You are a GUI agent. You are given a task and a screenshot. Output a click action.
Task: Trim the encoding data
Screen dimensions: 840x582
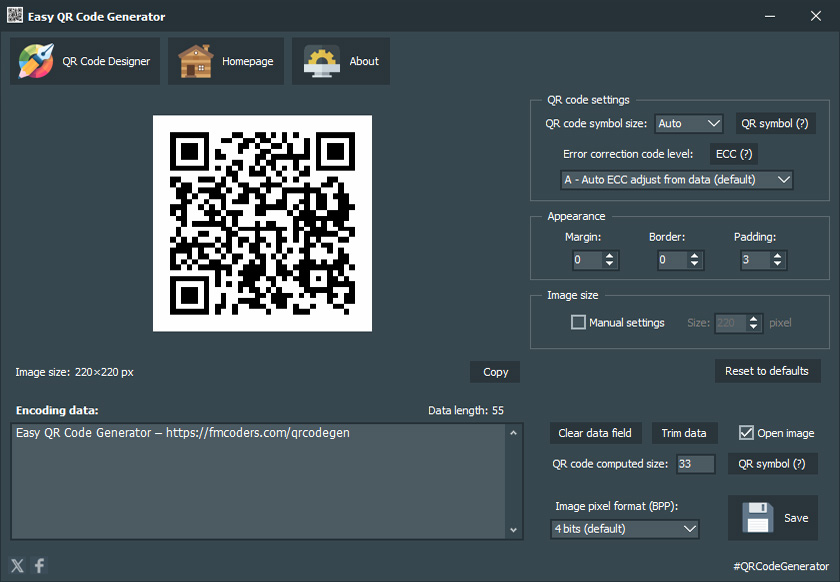tap(684, 433)
